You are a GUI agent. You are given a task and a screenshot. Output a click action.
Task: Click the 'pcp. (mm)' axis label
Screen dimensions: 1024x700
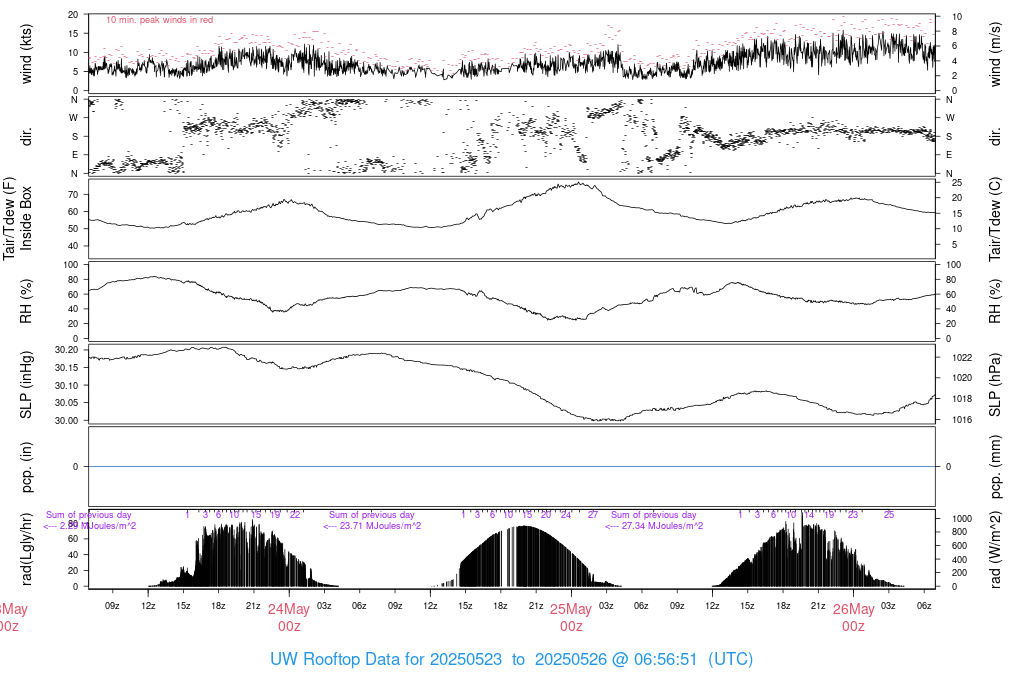[995, 467]
